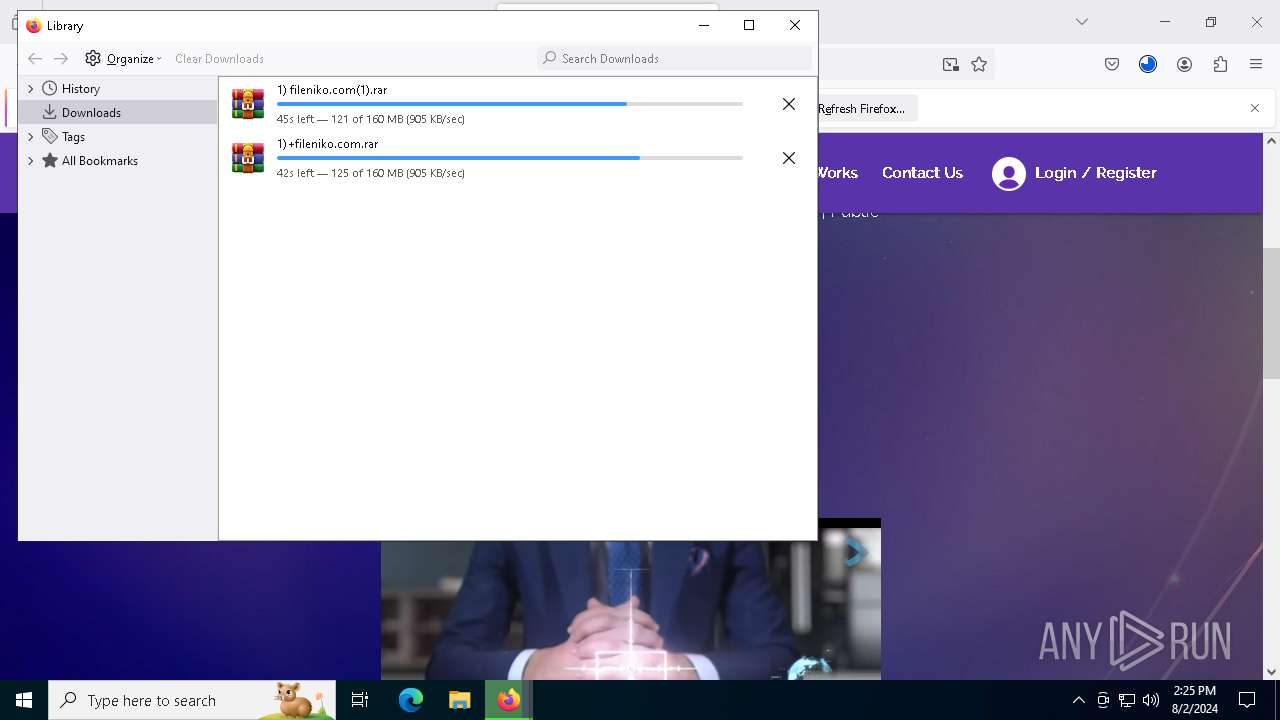
Task: Click the taskbar 'Type here to search' box
Action: (x=192, y=700)
